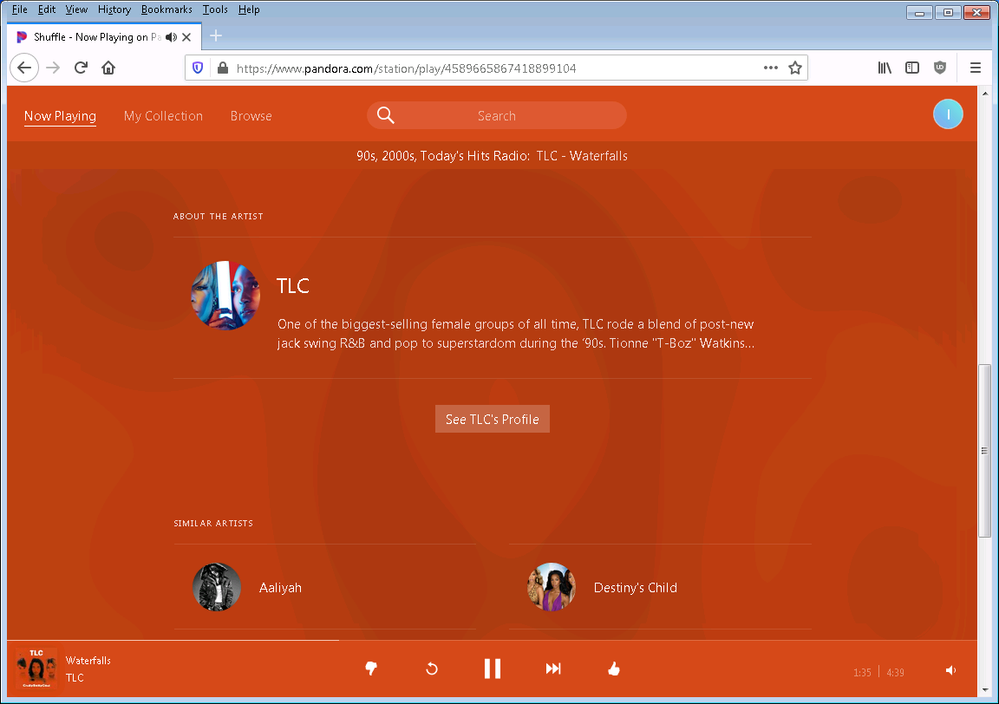The width and height of the screenshot is (999, 704).
Task: Open the user profile avatar menu
Action: 947,115
